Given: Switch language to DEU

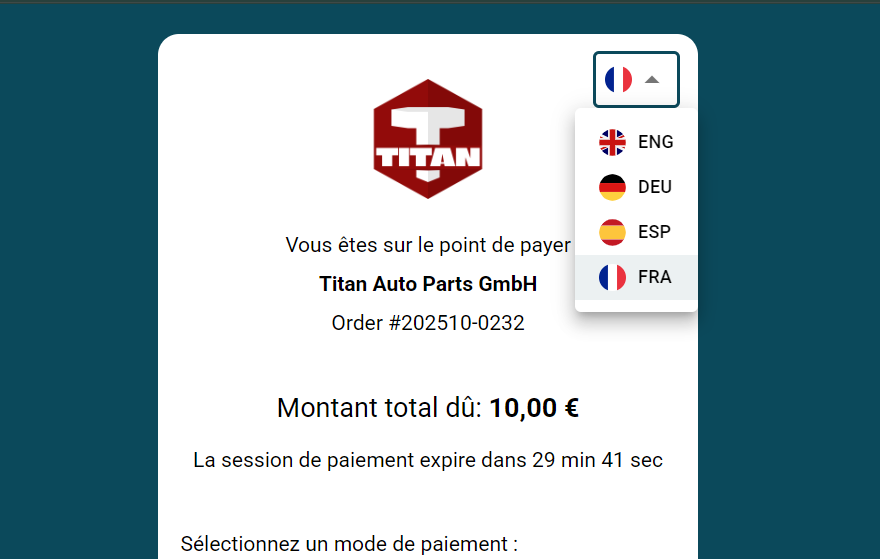Looking at the screenshot, I should click(x=655, y=187).
